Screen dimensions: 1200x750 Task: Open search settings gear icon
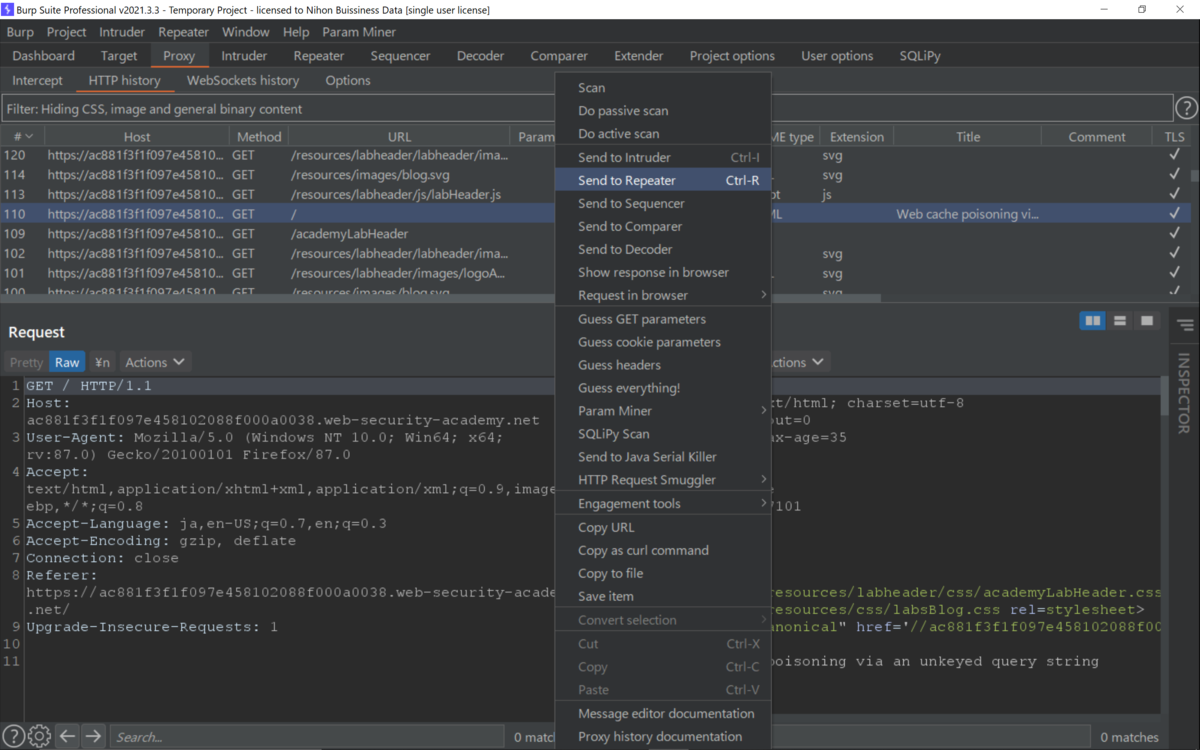click(x=40, y=736)
